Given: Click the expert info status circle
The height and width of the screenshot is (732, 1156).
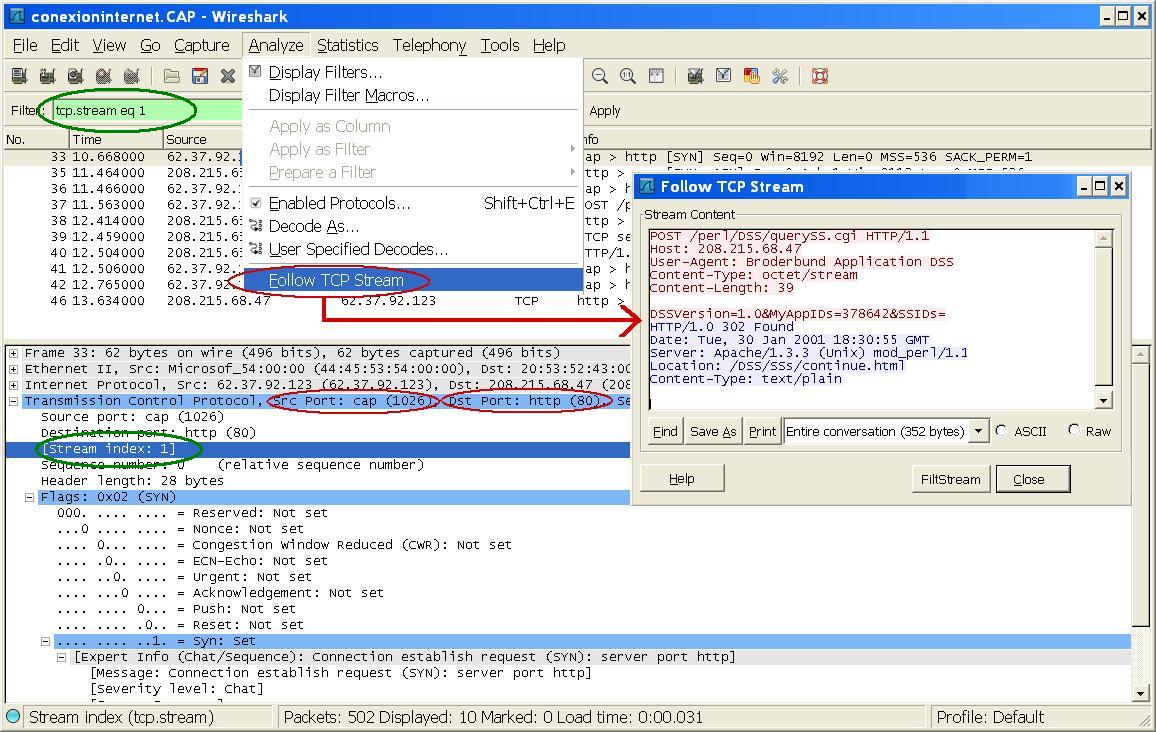Looking at the screenshot, I should [13, 717].
